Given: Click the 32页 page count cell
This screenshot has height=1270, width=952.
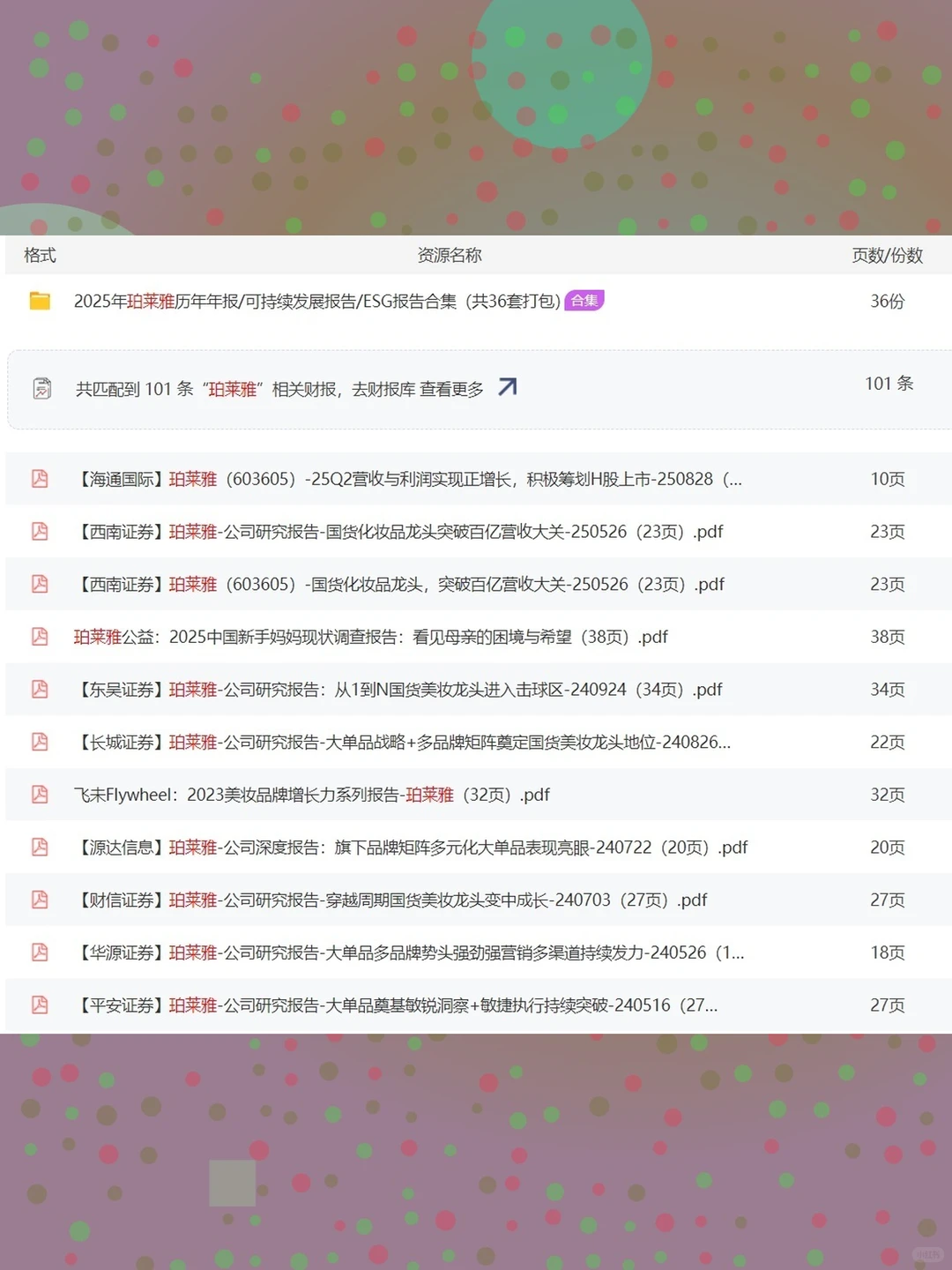Looking at the screenshot, I should pyautogui.click(x=888, y=795).
